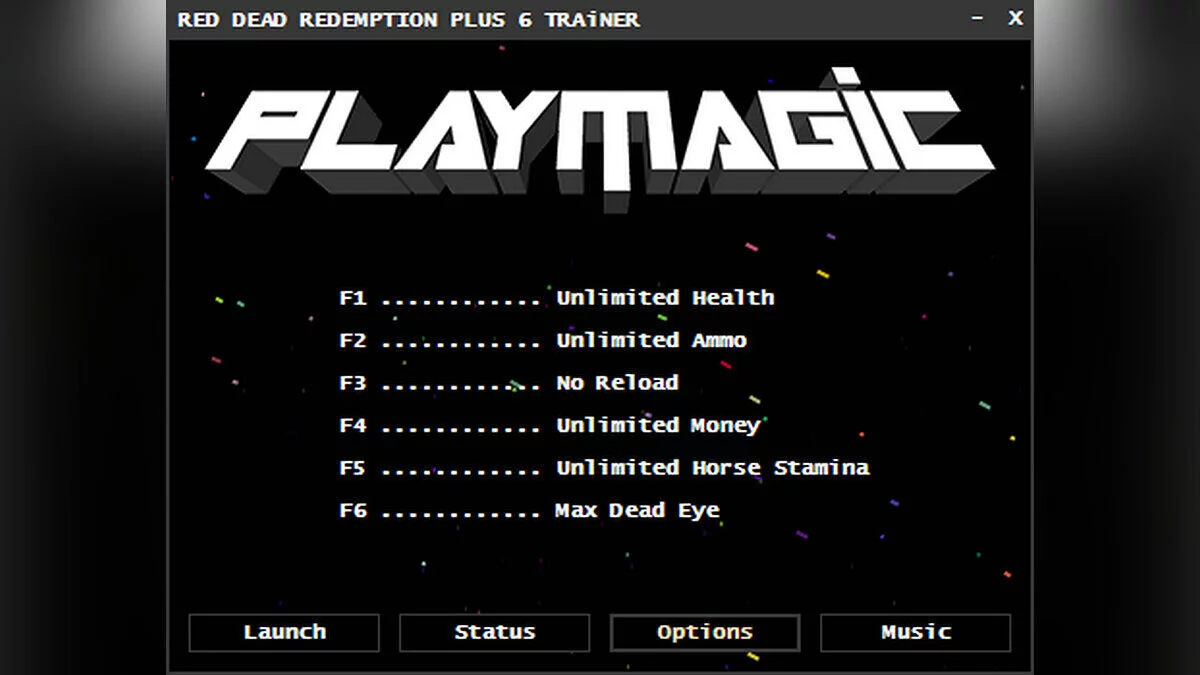1200x675 pixels.
Task: Select the Unlimited Horse Stamina cheat label
Action: [712, 468]
